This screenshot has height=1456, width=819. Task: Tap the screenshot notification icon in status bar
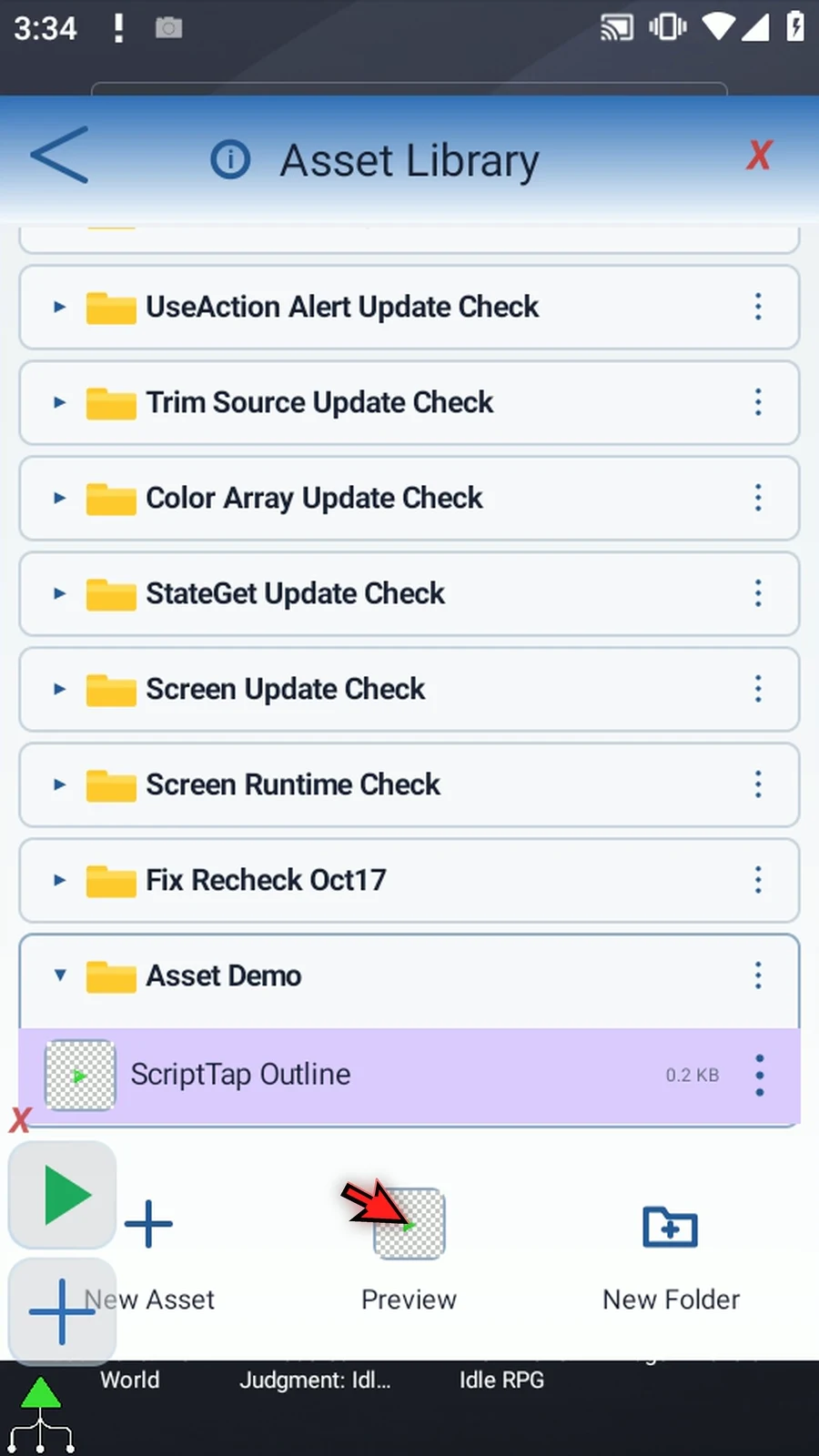coord(168,28)
